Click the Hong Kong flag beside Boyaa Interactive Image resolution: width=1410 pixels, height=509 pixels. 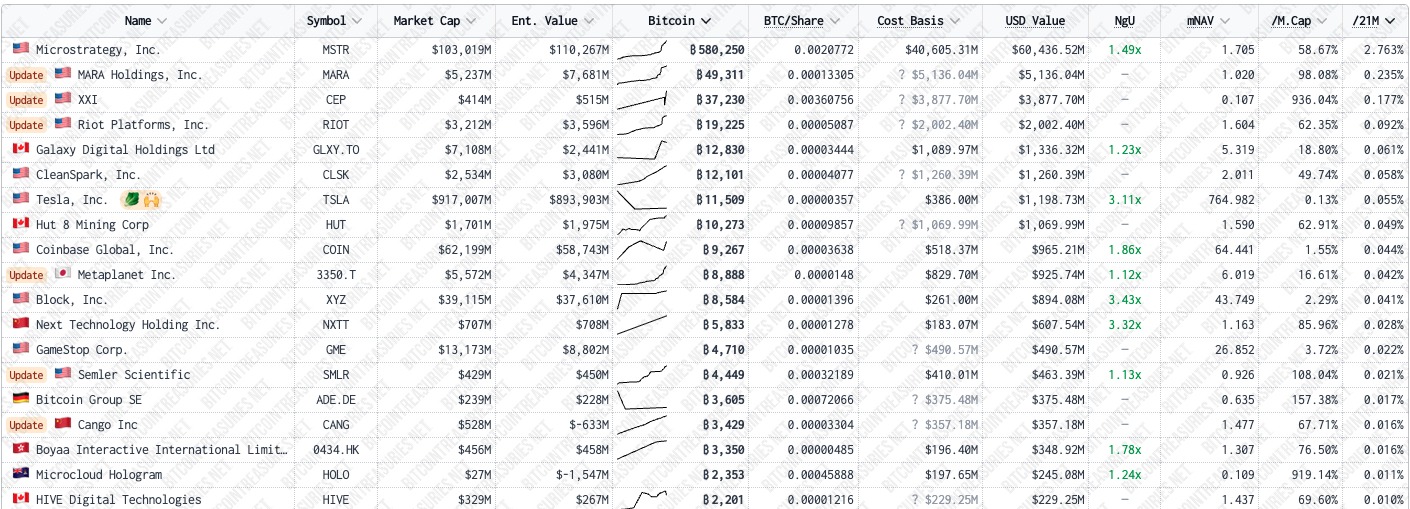pyautogui.click(x=21, y=449)
